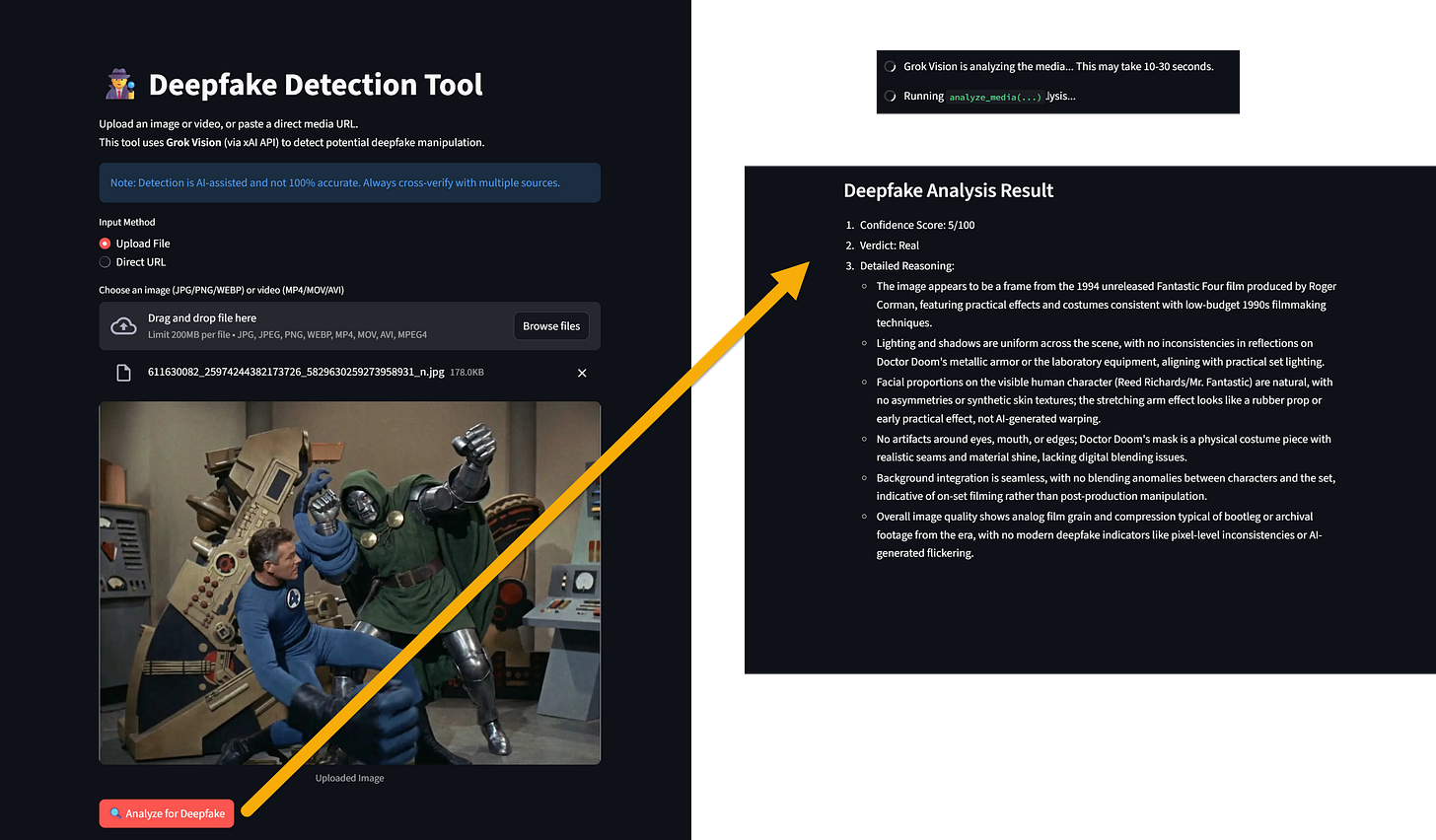Screen dimensions: 1436x840
Task: Click the Browse files button
Action: (x=551, y=326)
